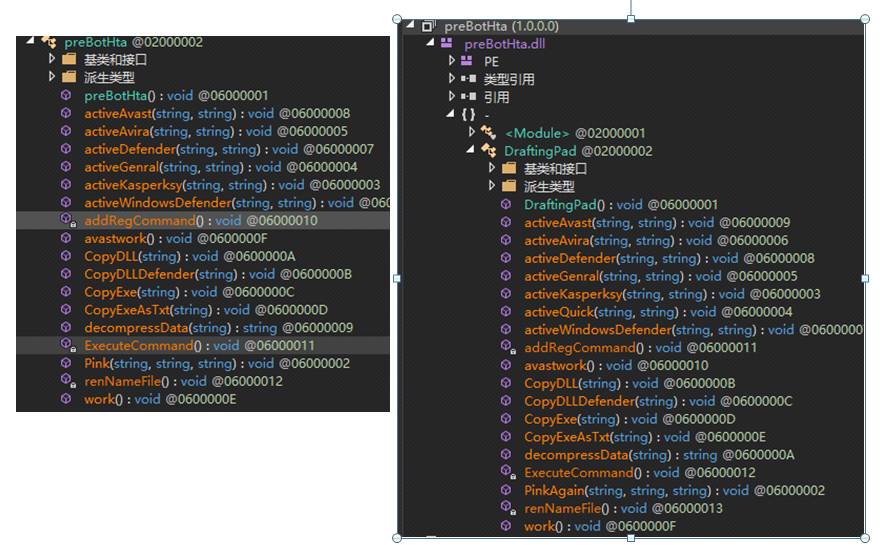Click the PE node icon

tap(467, 61)
